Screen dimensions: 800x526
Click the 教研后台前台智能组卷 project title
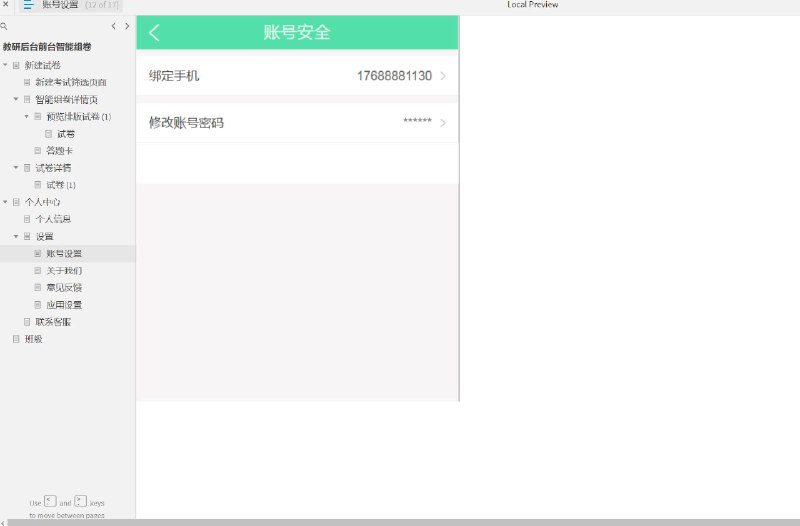click(47, 47)
